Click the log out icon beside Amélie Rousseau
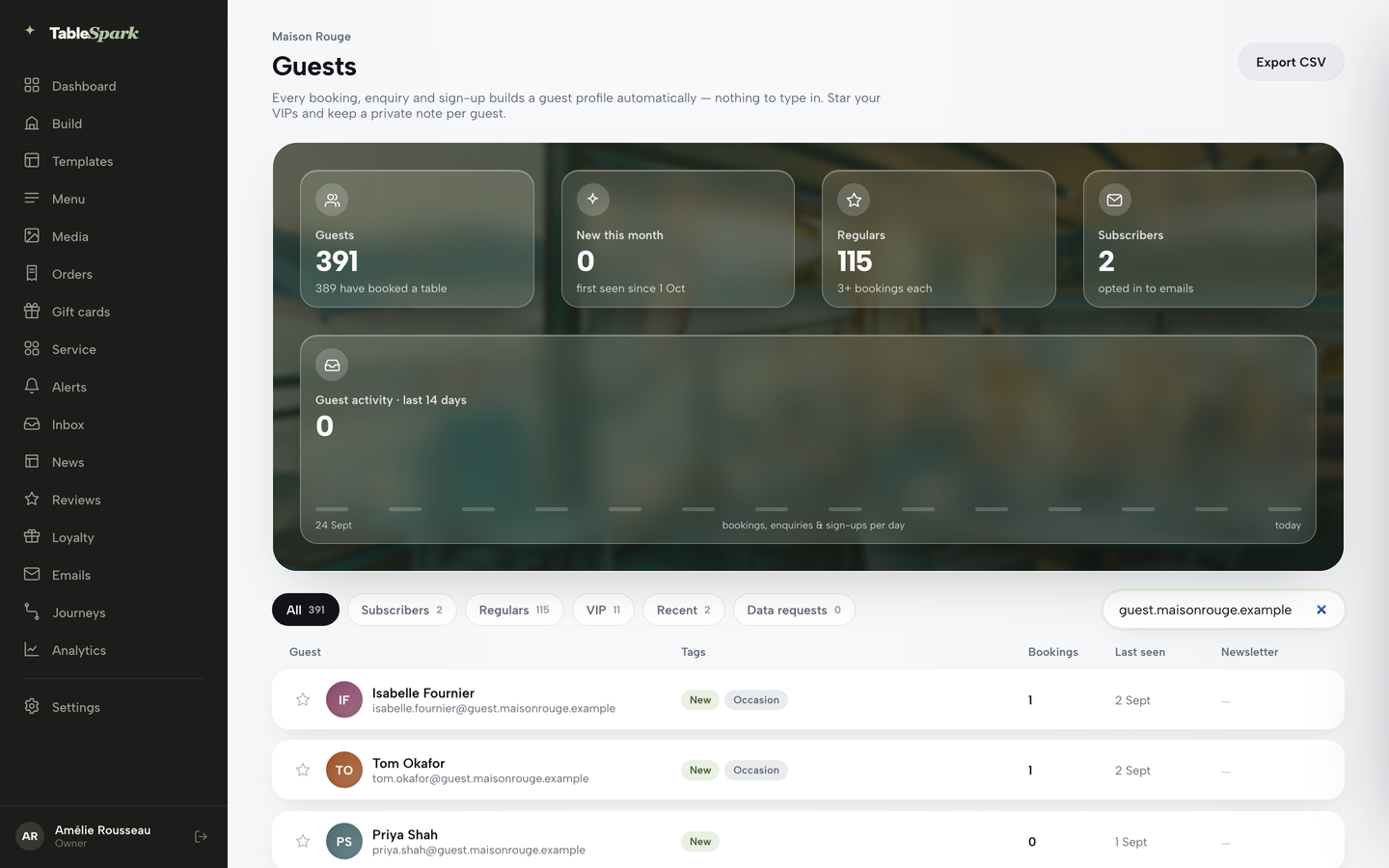The image size is (1389, 868). pyautogui.click(x=201, y=837)
